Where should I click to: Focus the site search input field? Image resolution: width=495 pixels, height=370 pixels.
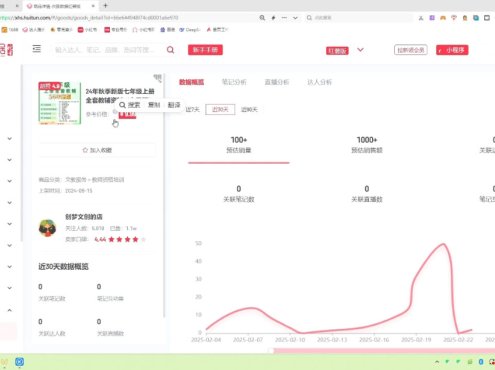point(107,50)
